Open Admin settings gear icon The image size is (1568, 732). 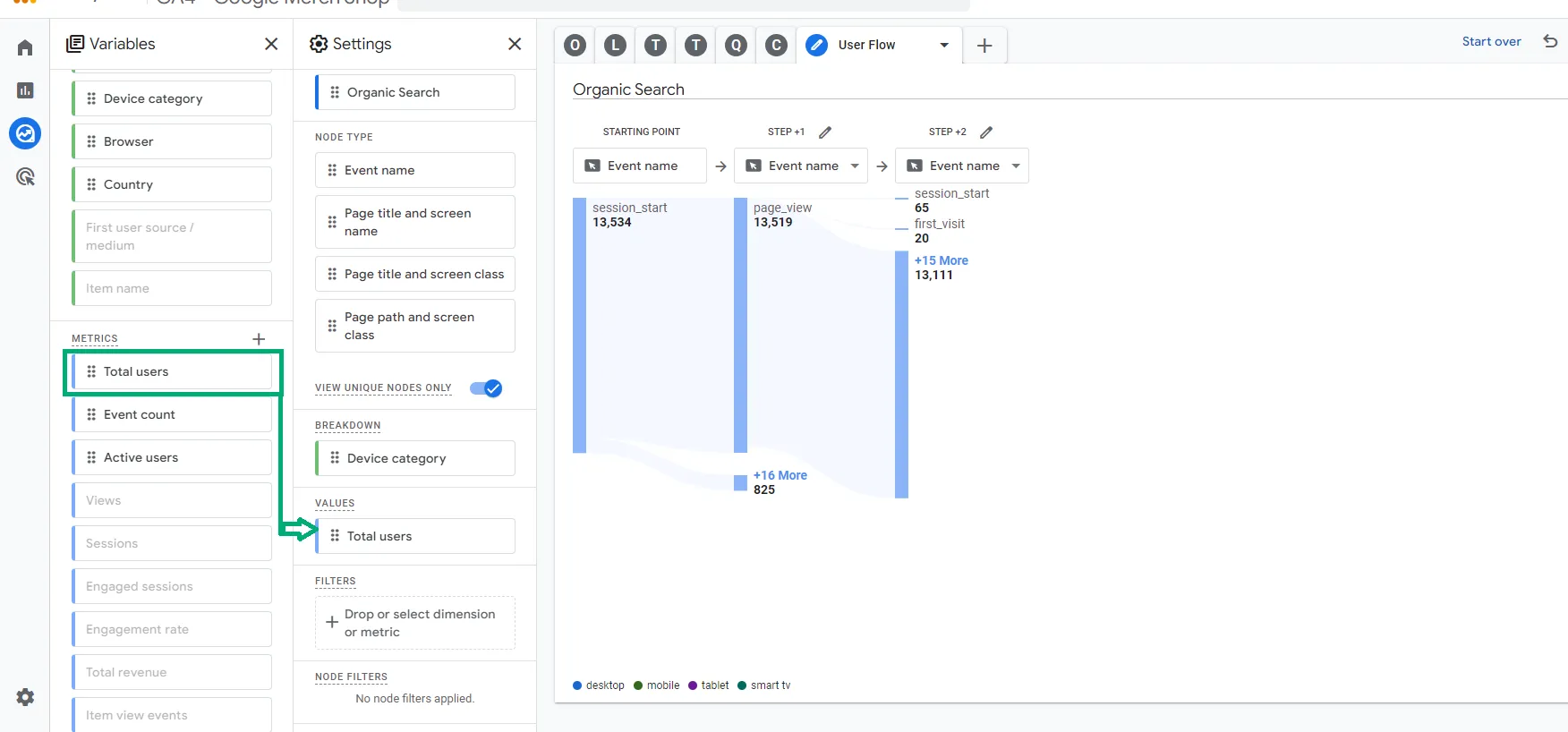pyautogui.click(x=25, y=697)
